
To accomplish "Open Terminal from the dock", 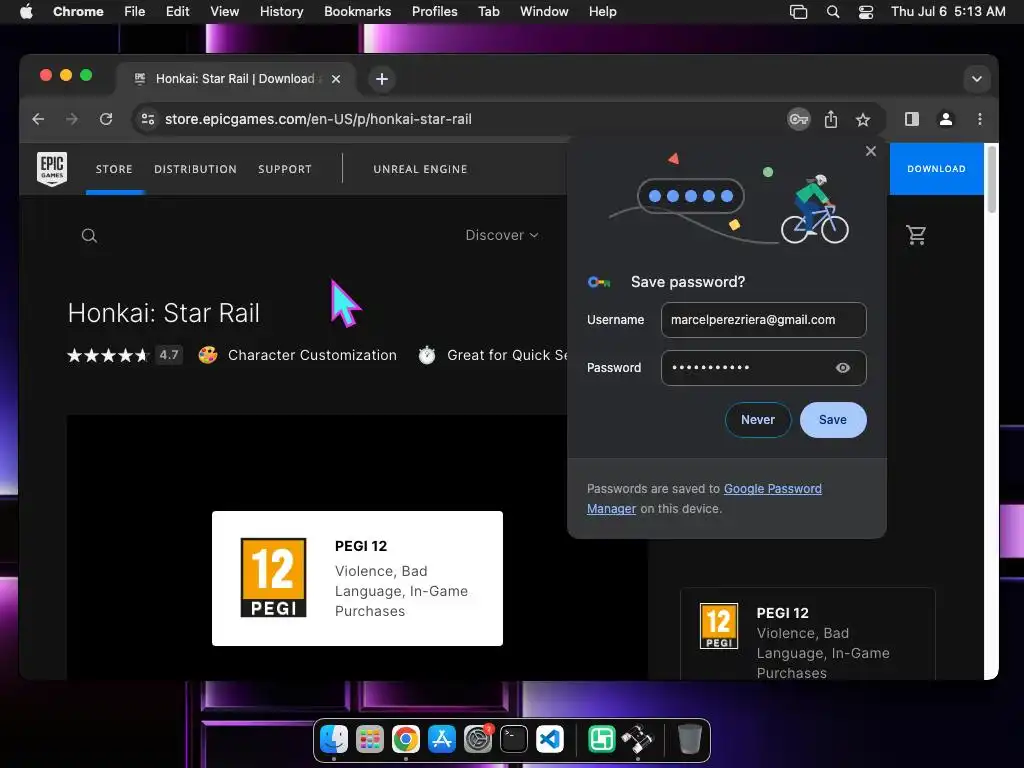I will click(x=514, y=739).
